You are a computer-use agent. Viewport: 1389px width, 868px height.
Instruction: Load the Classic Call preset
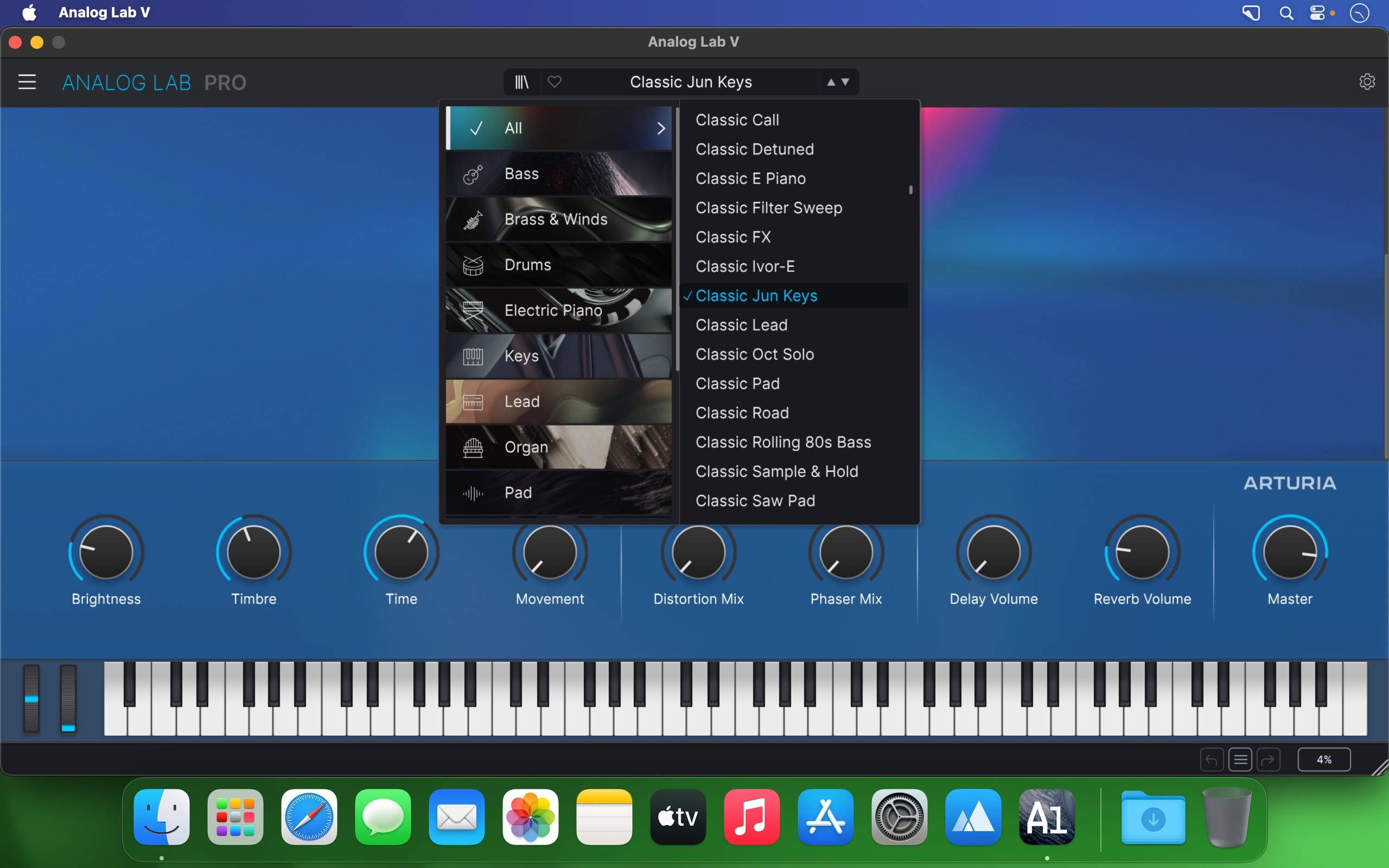pos(737,120)
